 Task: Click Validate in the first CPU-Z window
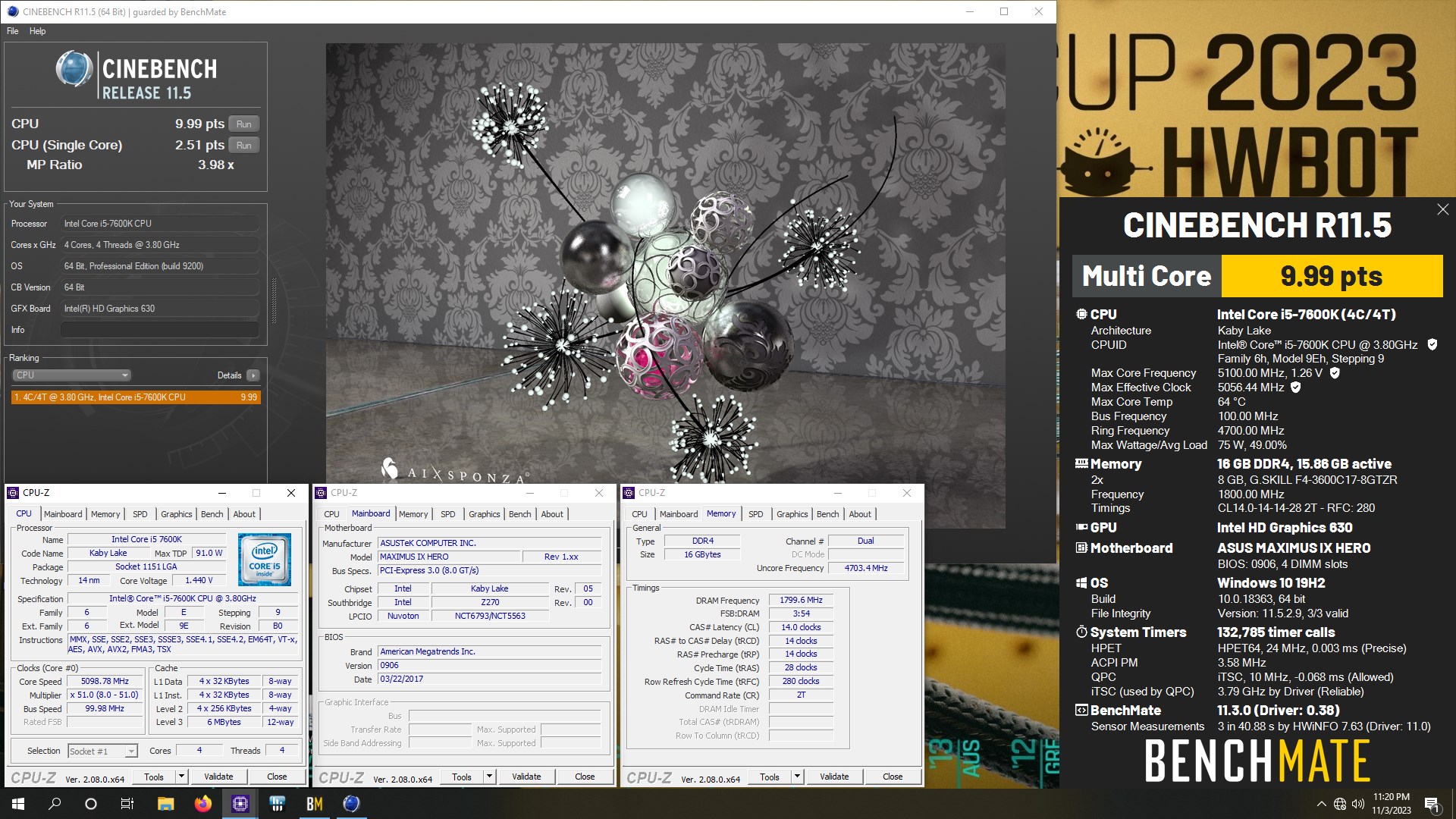coord(218,777)
